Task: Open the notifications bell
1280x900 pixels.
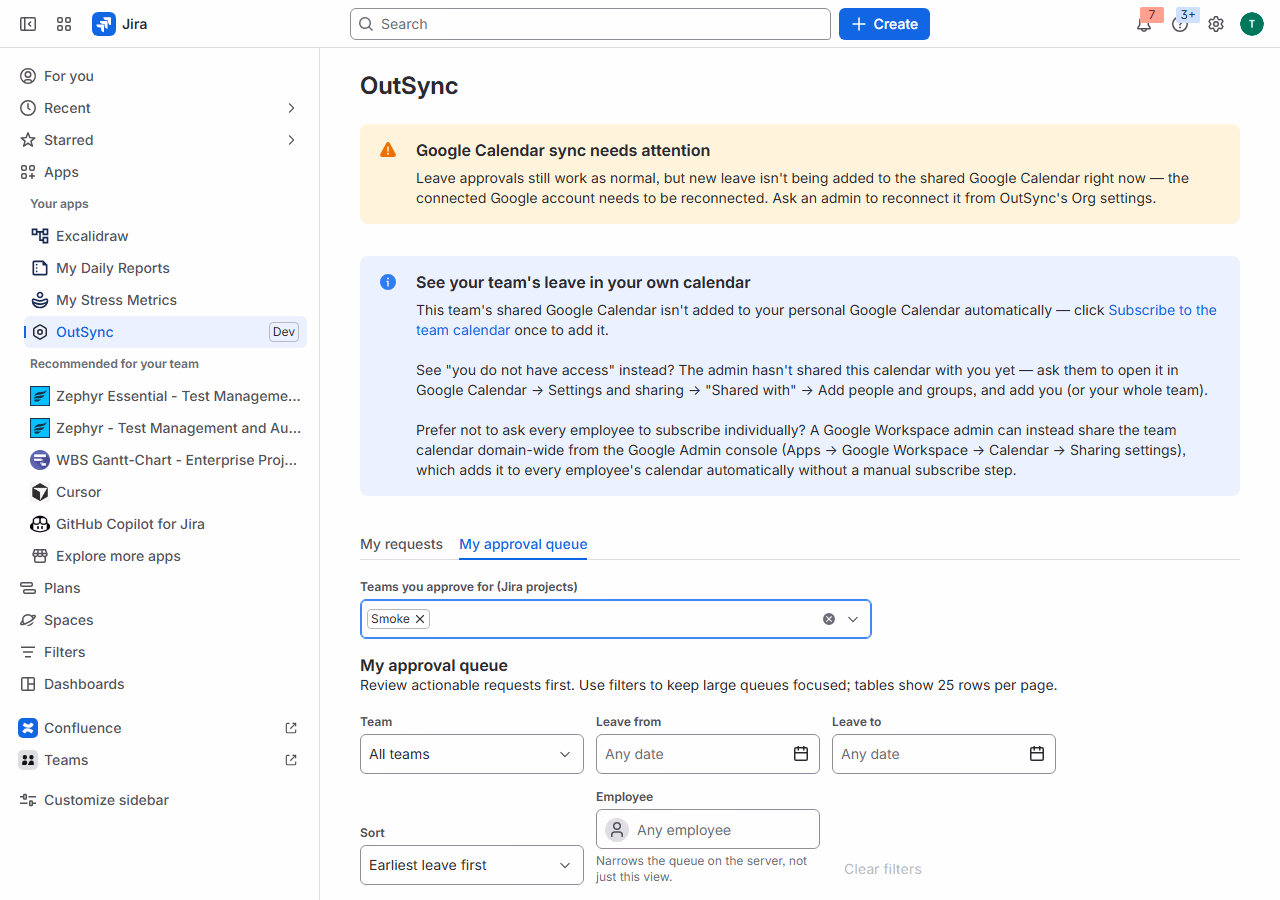Action: click(x=1144, y=24)
